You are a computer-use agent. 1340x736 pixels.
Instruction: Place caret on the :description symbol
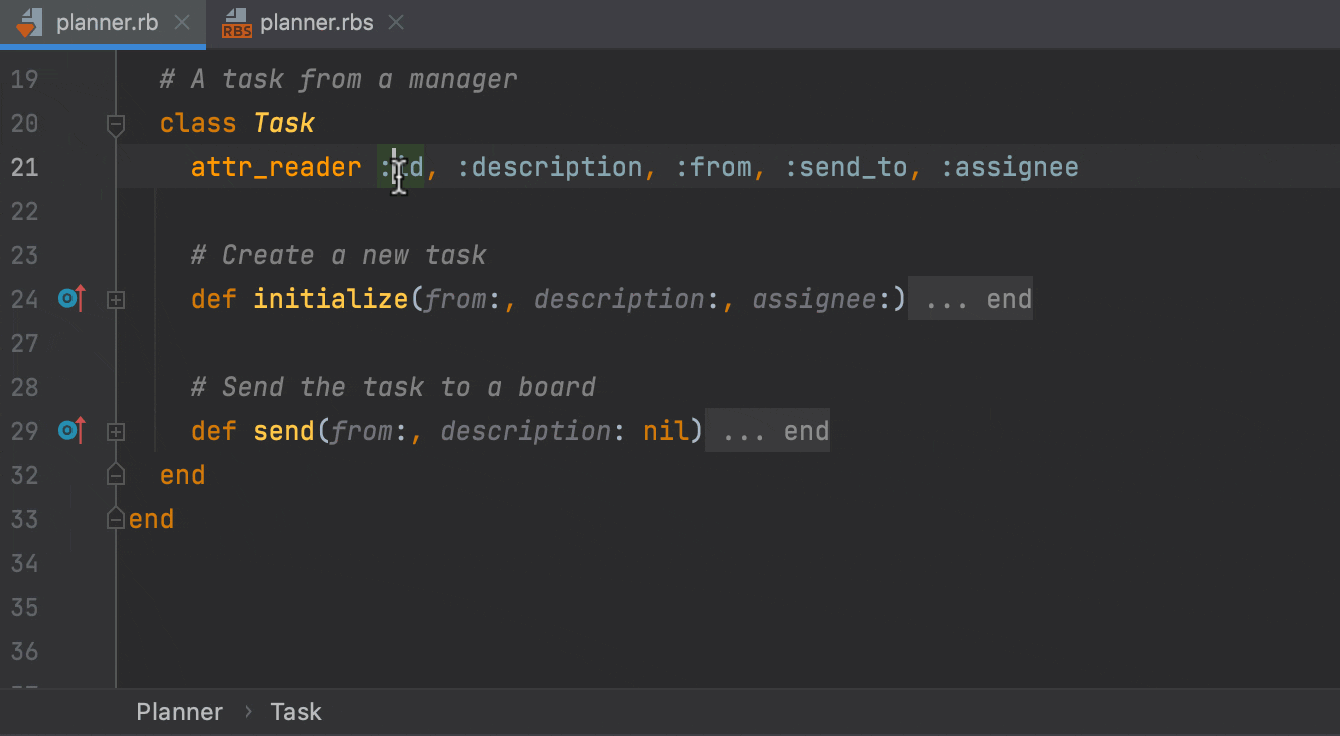click(549, 167)
